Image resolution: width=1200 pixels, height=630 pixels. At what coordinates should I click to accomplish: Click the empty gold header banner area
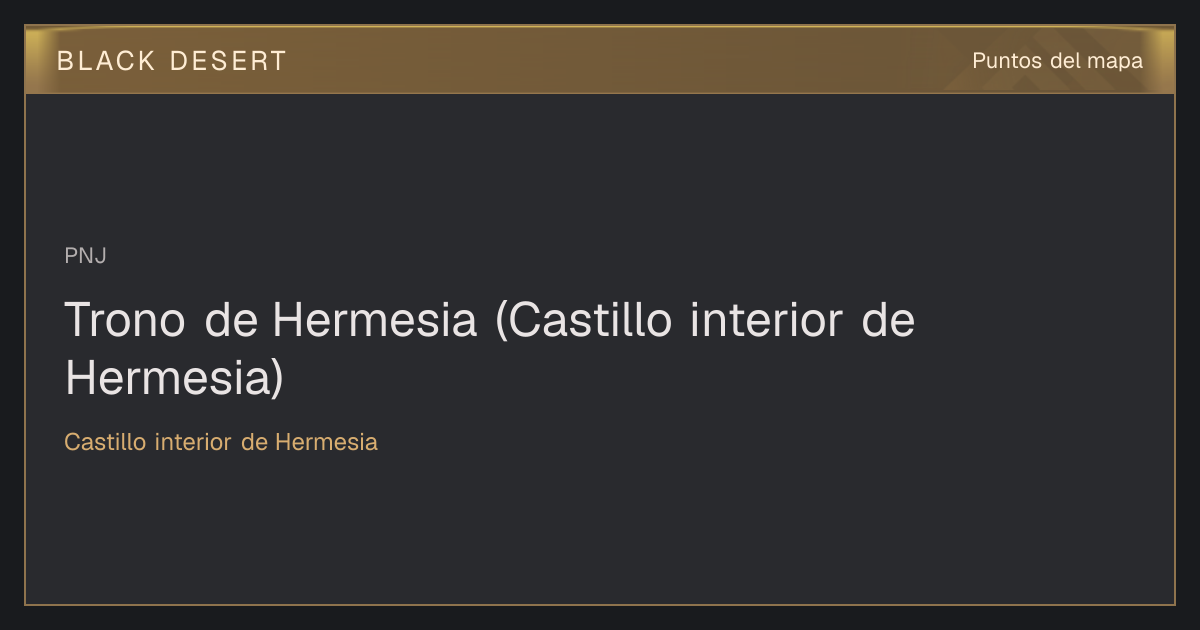pyautogui.click(x=620, y=61)
